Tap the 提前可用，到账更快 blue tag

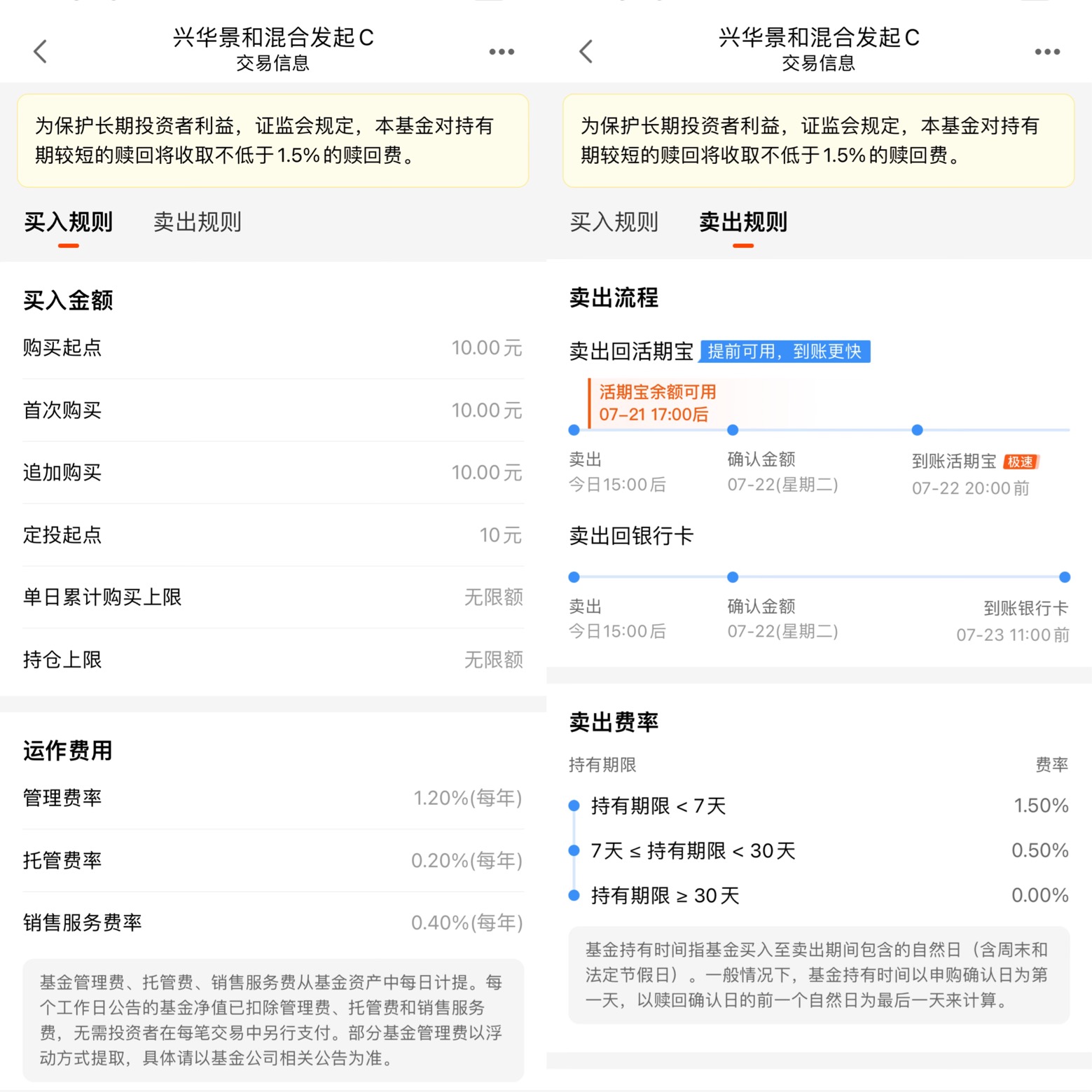pyautogui.click(x=785, y=352)
